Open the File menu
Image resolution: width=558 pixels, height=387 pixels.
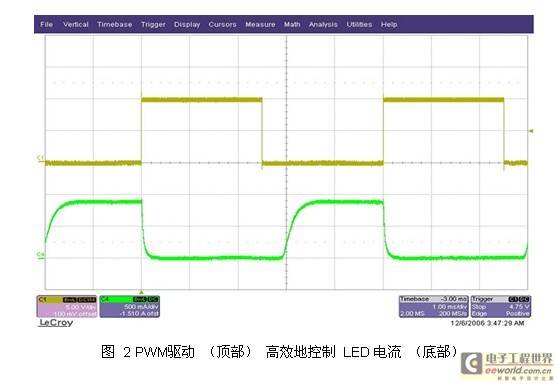[47, 24]
